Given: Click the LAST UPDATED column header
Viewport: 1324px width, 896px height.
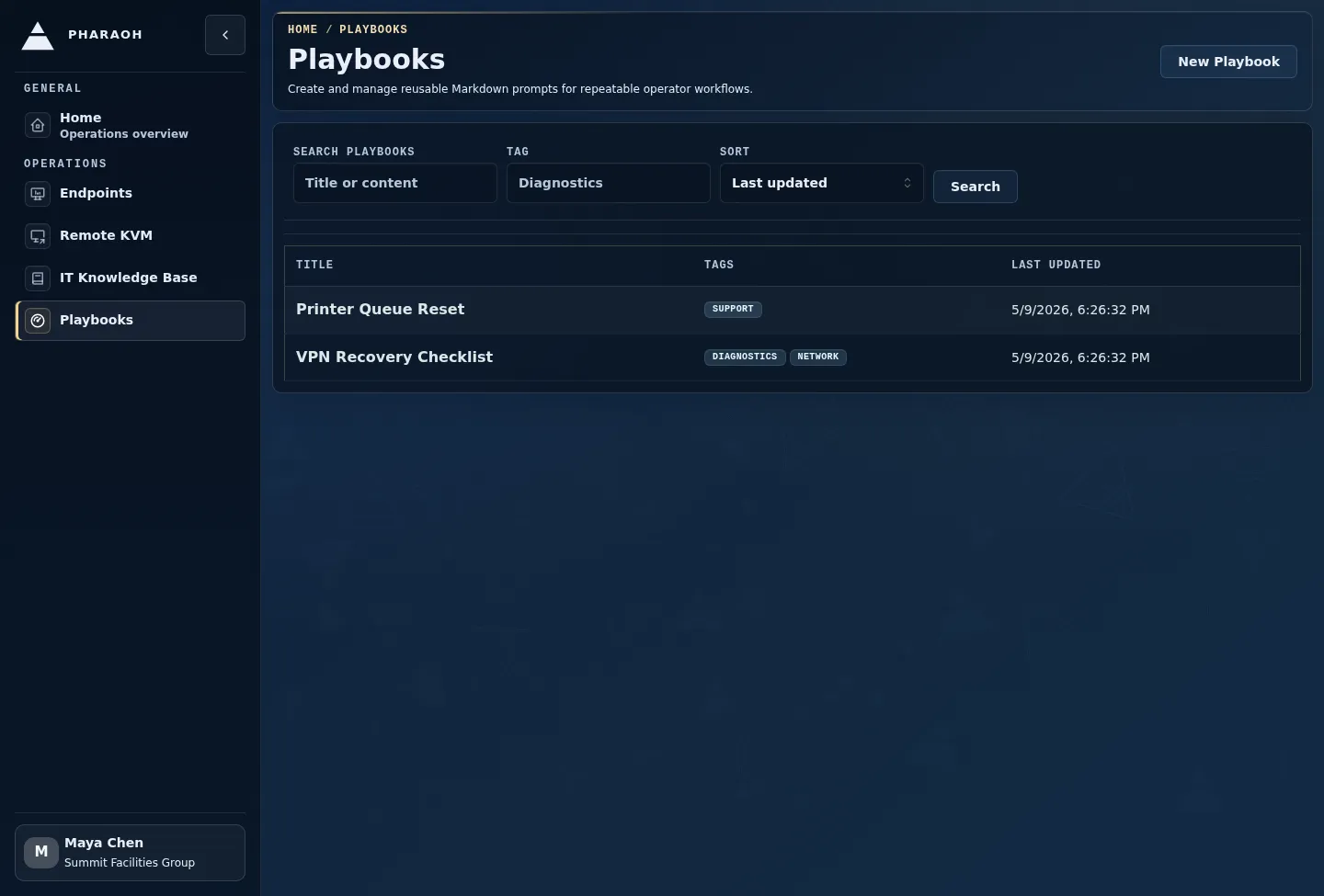Looking at the screenshot, I should coord(1056,265).
